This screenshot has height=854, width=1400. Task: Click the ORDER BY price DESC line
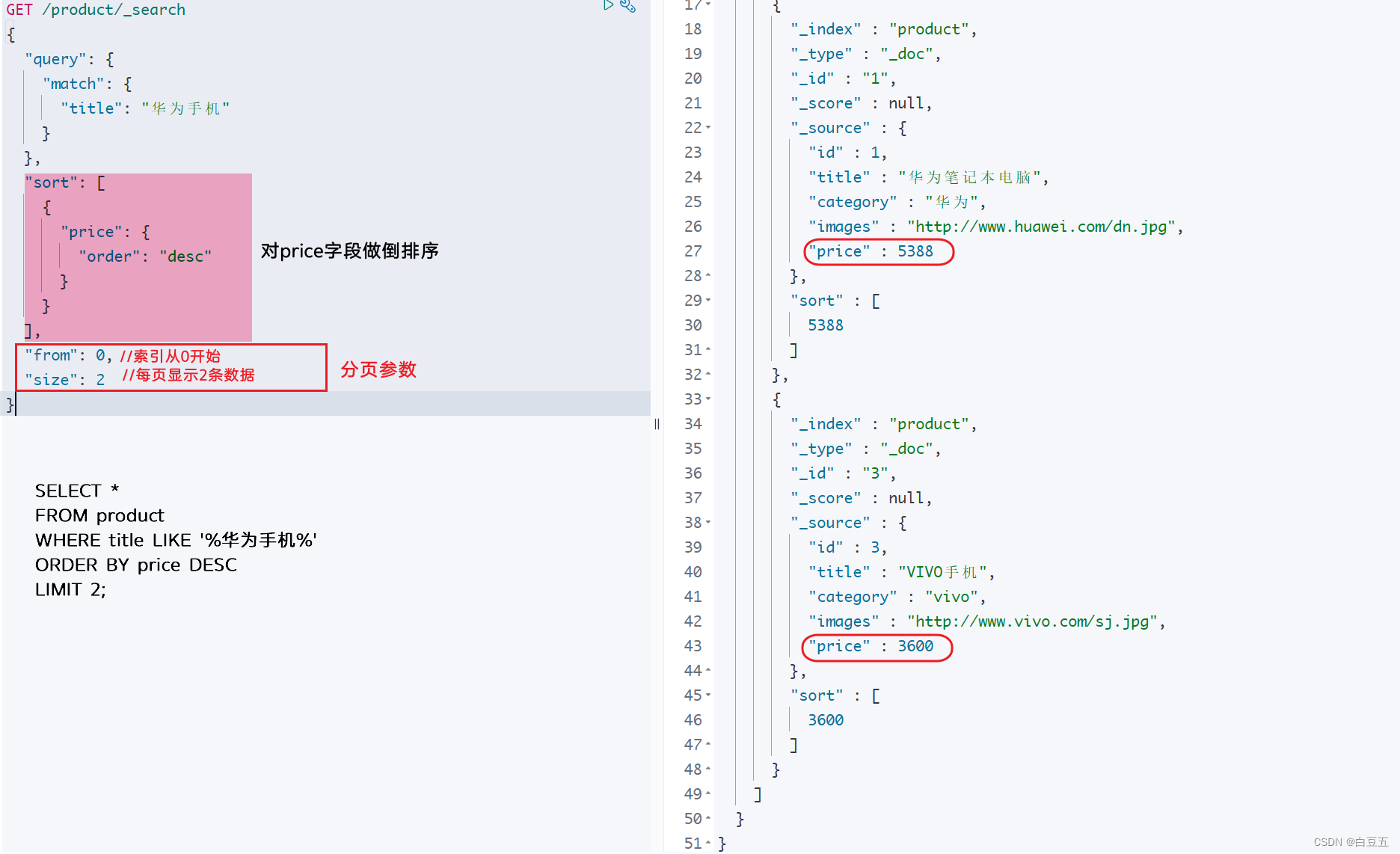coord(136,565)
